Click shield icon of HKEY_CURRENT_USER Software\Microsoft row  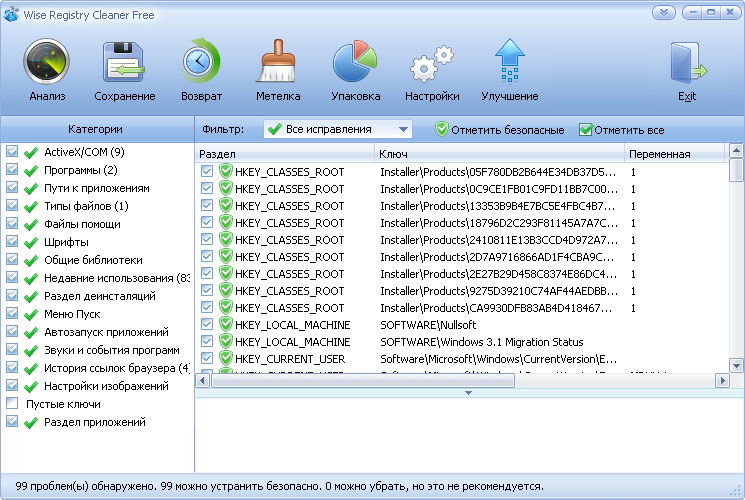tap(226, 358)
